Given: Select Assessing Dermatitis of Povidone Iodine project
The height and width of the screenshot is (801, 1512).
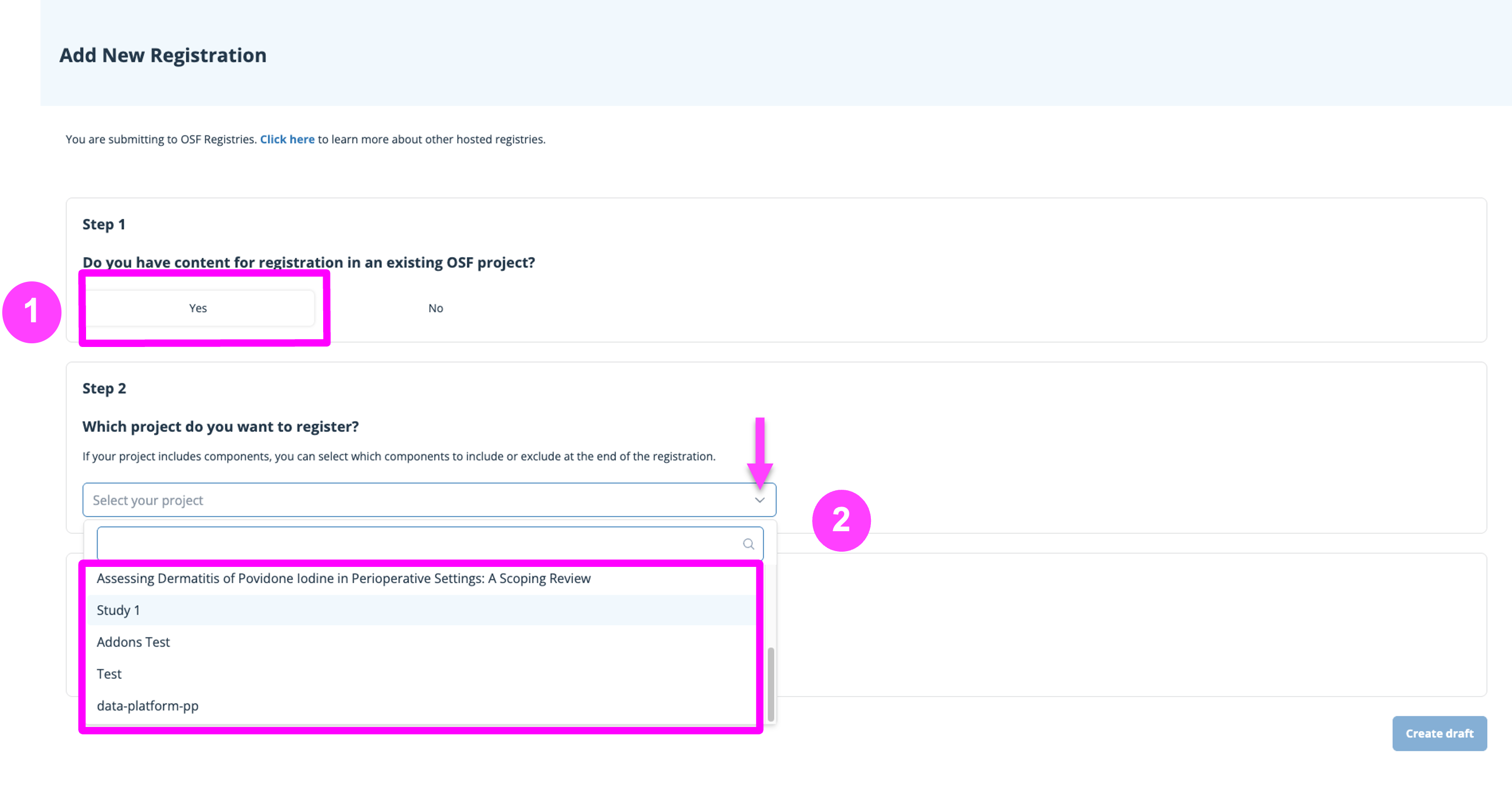Looking at the screenshot, I should tap(343, 578).
